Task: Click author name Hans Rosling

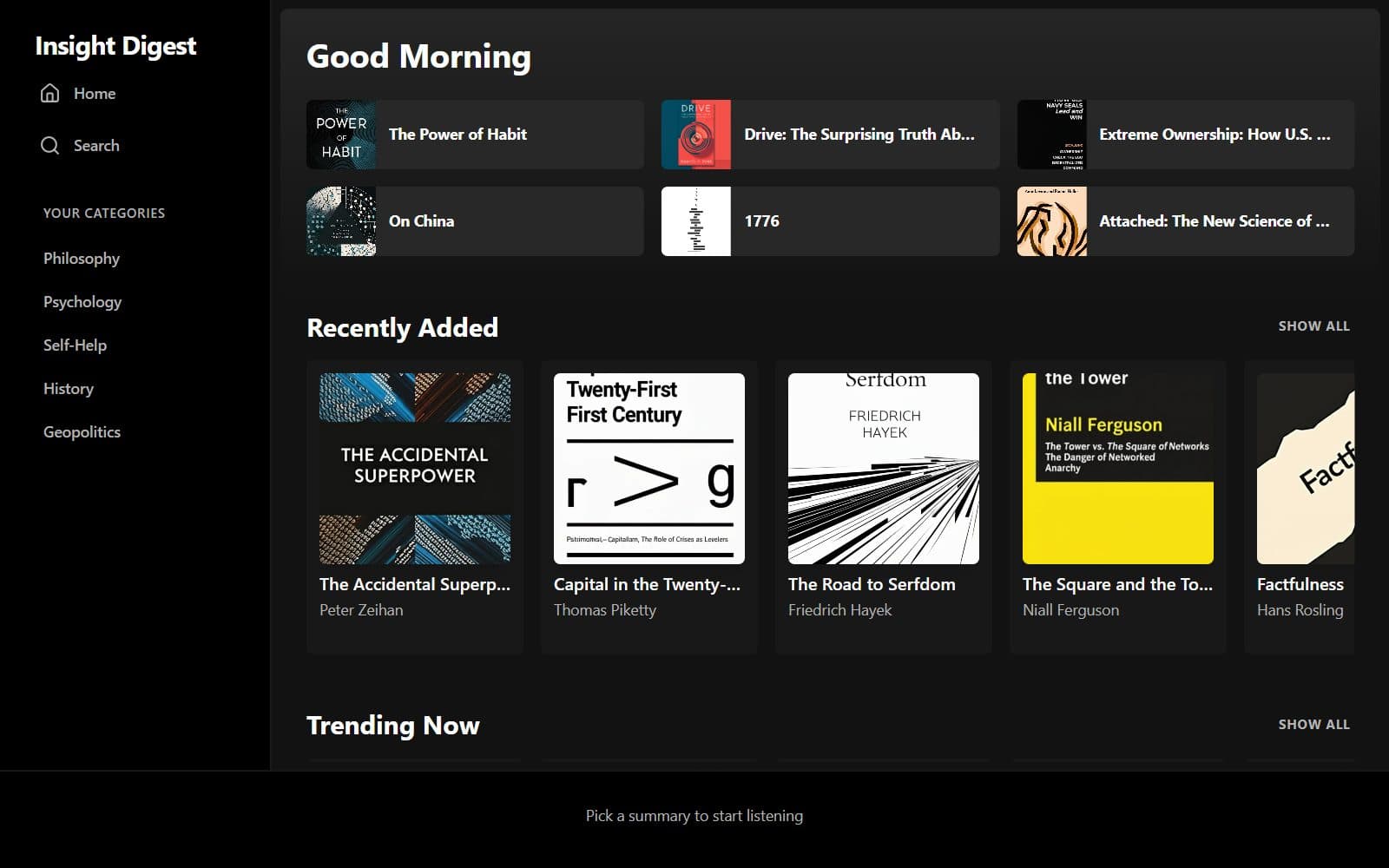Action: [x=1300, y=610]
